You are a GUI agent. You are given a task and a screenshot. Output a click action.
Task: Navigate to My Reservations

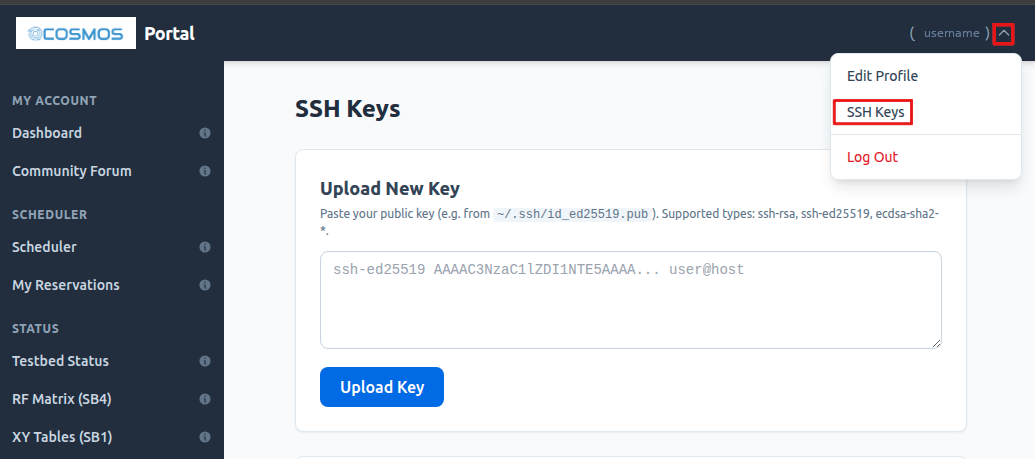coord(66,285)
